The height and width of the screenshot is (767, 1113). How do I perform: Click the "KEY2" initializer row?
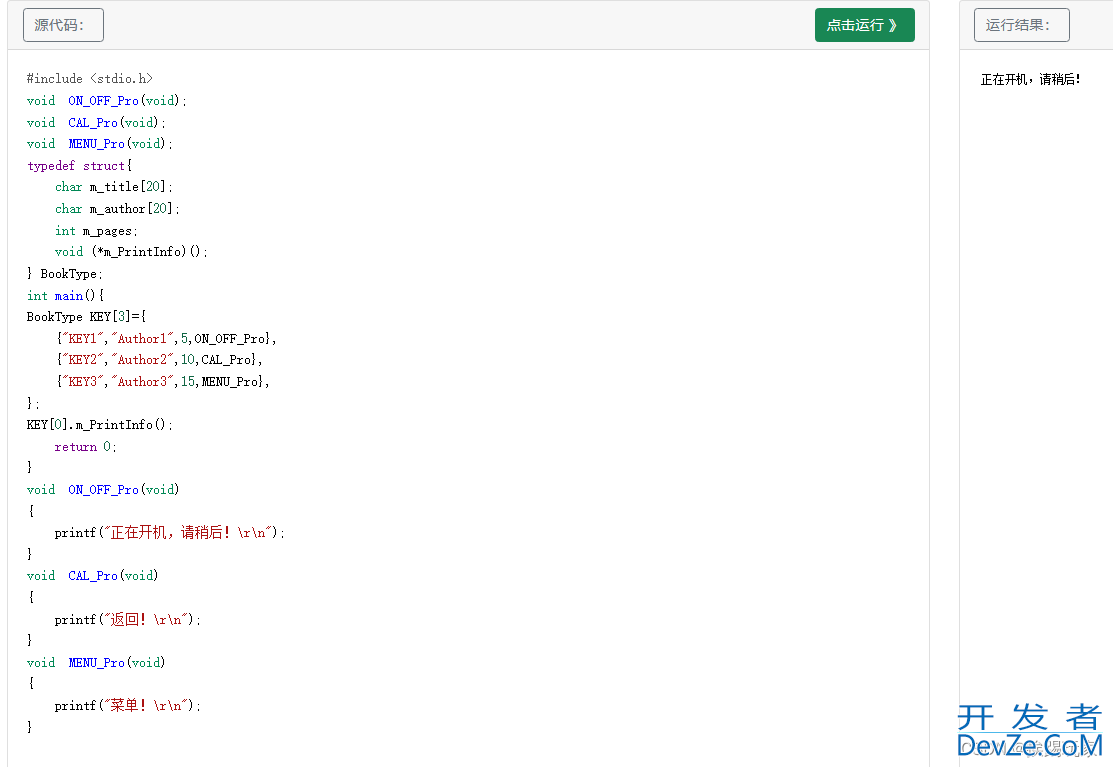(x=160, y=360)
